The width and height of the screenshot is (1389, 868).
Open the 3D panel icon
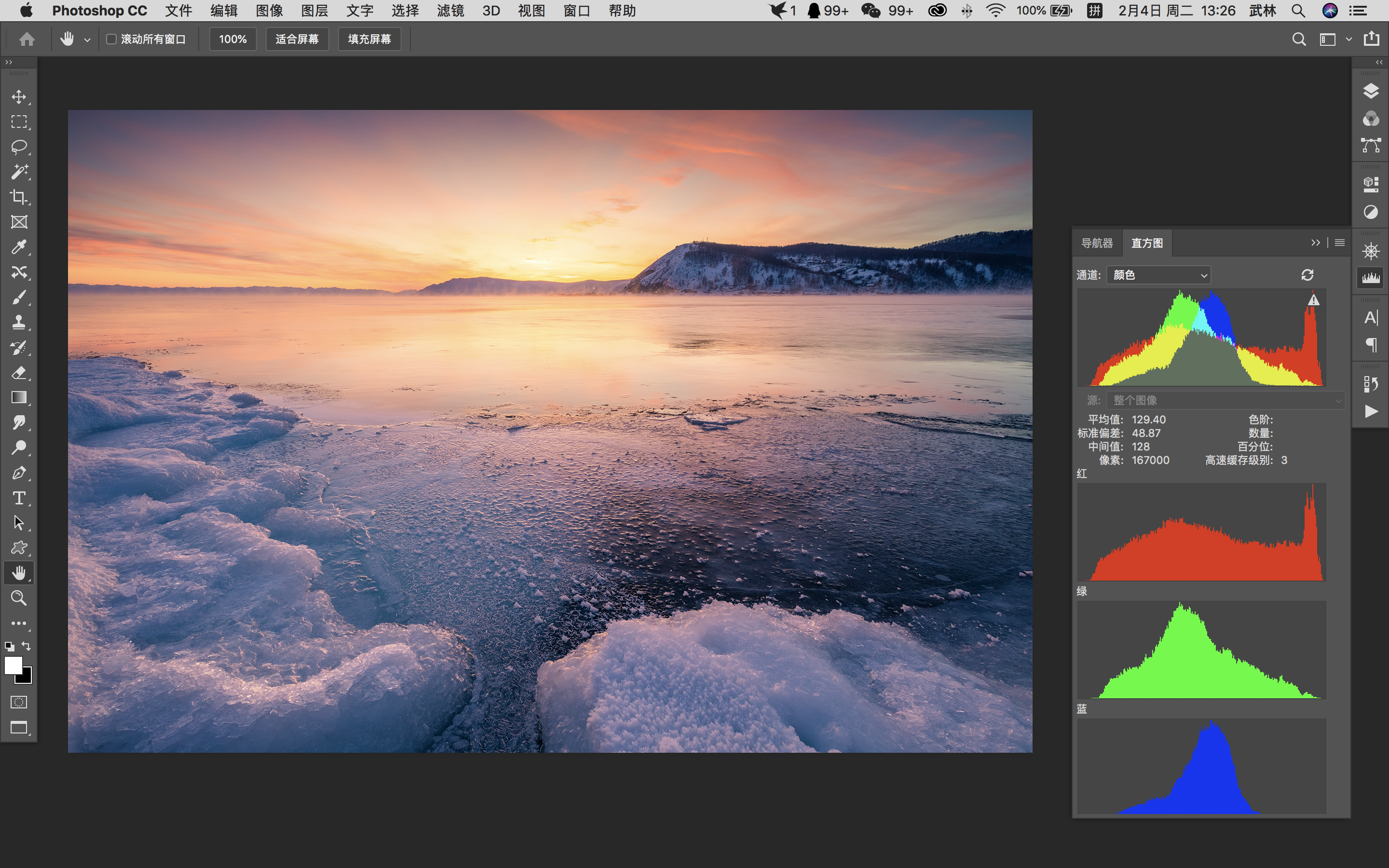click(1371, 184)
